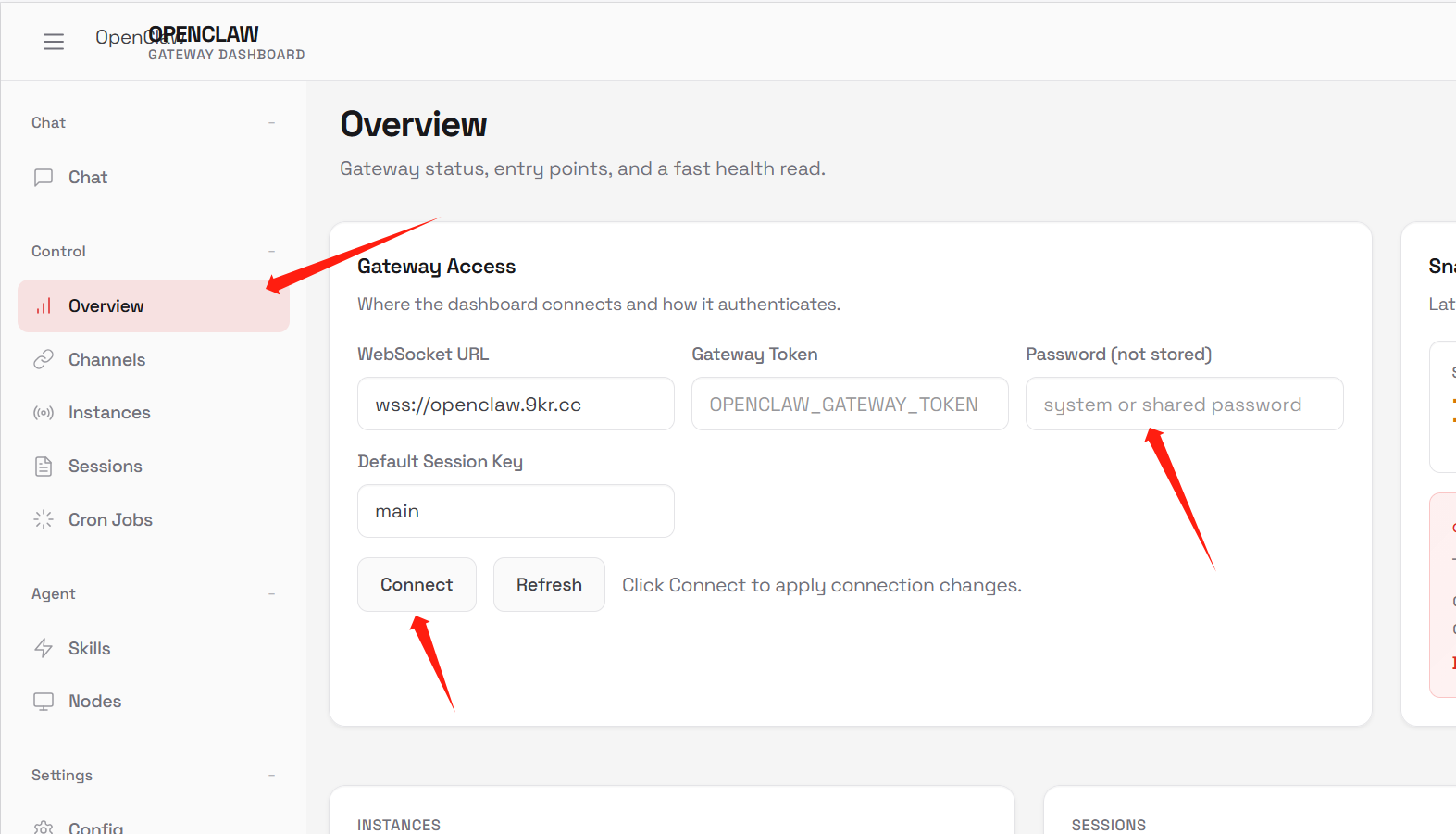Select the Password (not stored) input

click(1184, 405)
